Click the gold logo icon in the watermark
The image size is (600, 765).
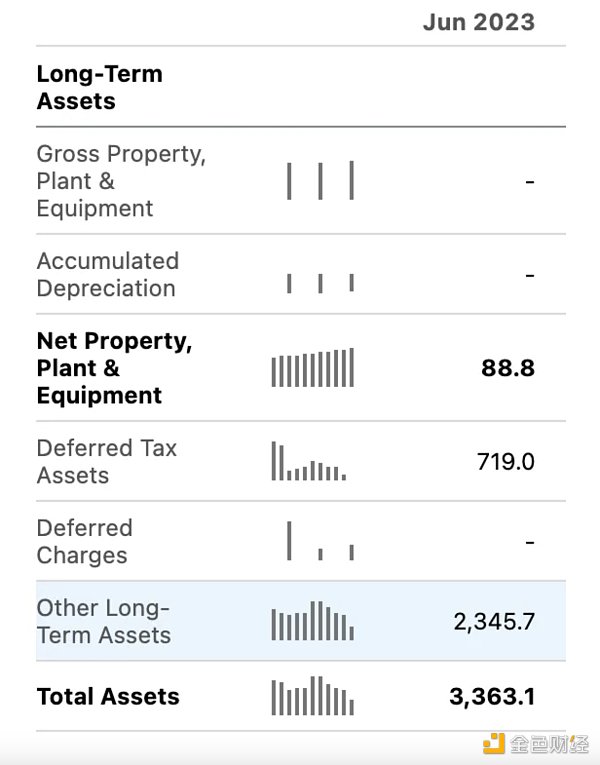click(494, 743)
